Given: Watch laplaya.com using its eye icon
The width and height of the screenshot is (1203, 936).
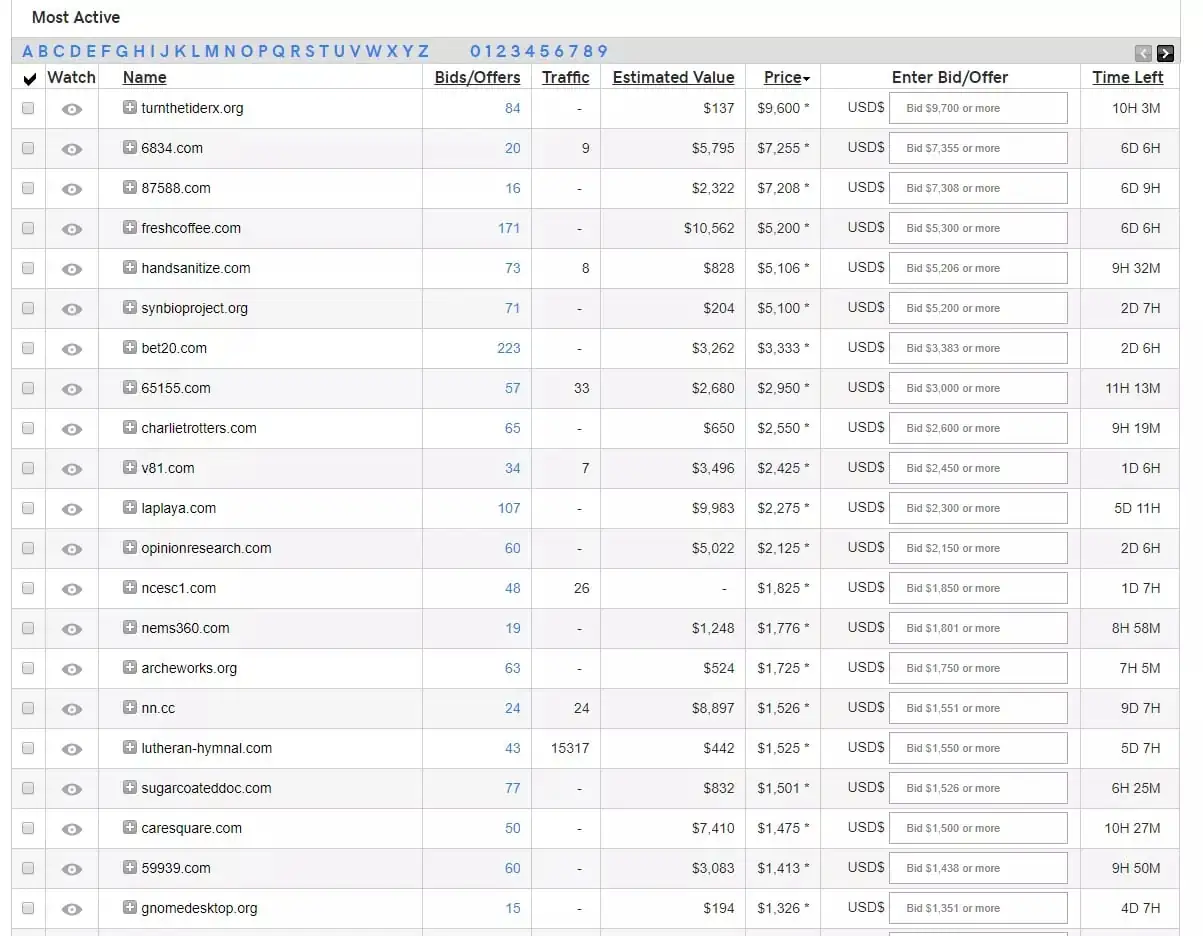Looking at the screenshot, I should (72, 509).
